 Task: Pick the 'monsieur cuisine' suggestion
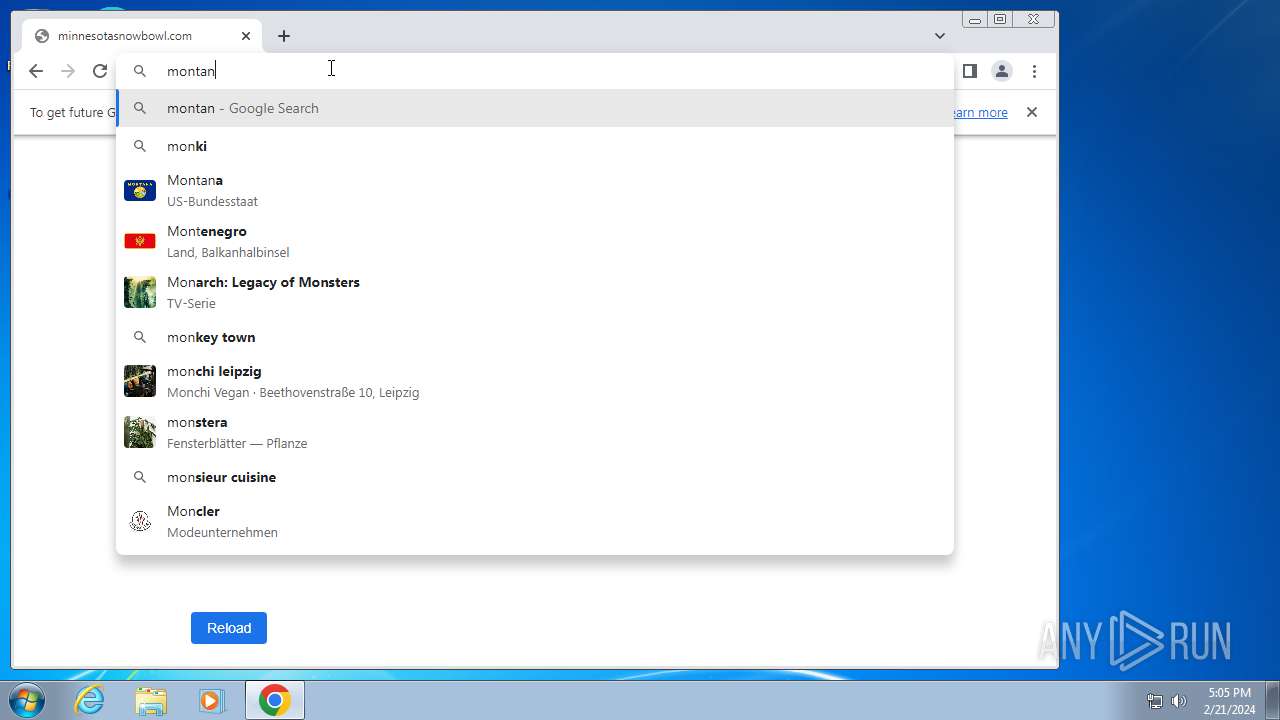[x=535, y=477]
